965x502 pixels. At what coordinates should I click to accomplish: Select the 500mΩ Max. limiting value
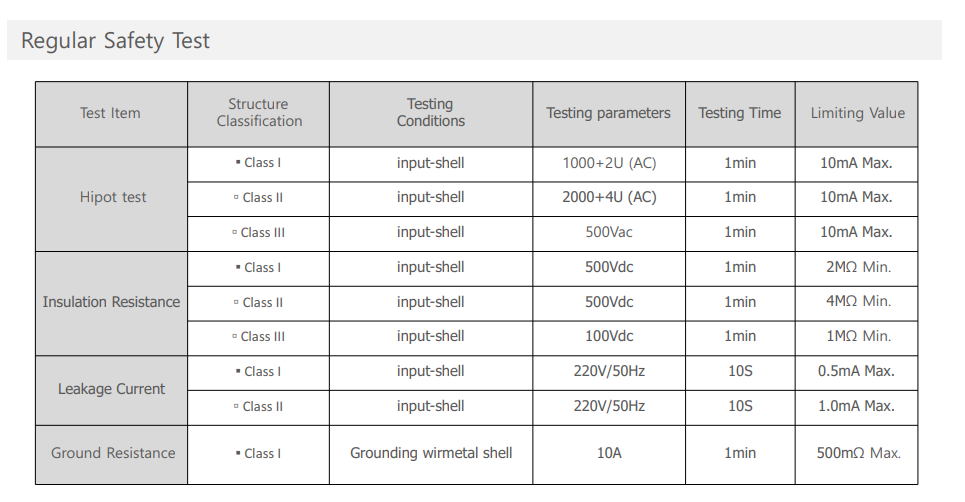tap(857, 455)
